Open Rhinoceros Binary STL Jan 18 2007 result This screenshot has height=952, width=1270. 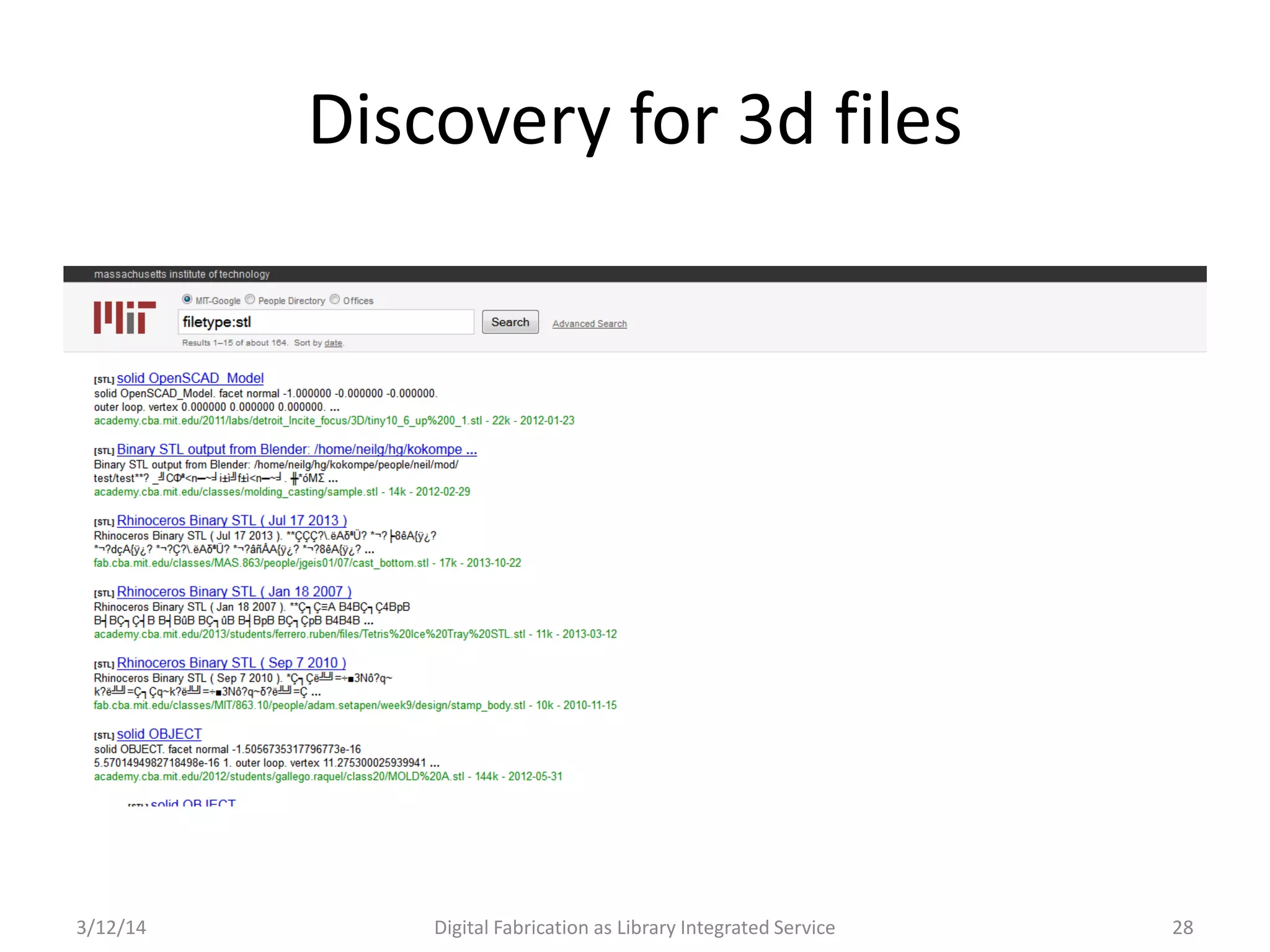click(234, 592)
